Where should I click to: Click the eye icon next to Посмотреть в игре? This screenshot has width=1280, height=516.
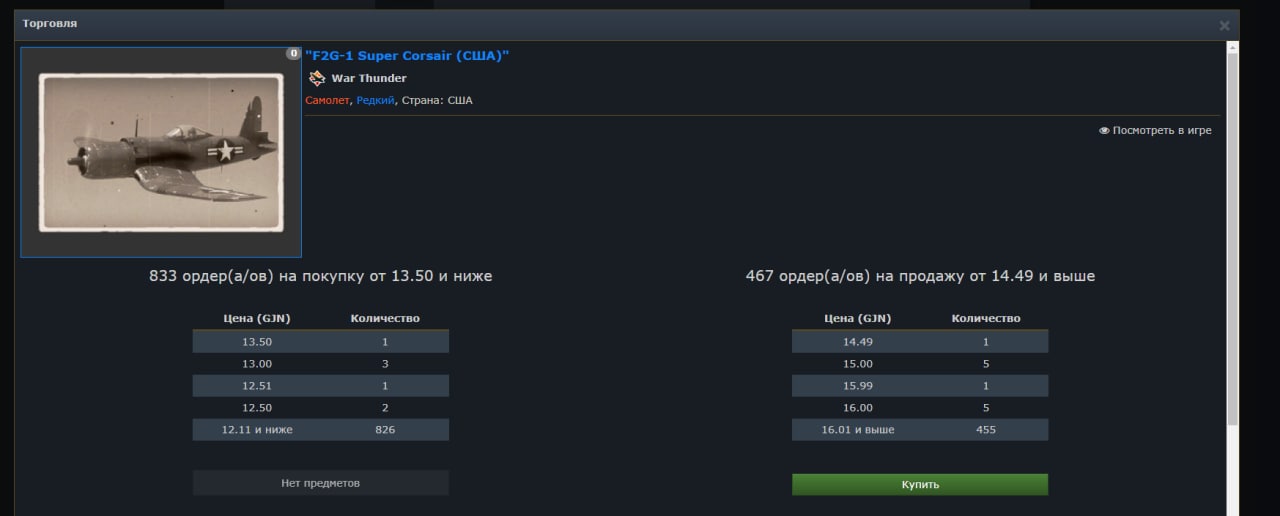pos(1104,131)
